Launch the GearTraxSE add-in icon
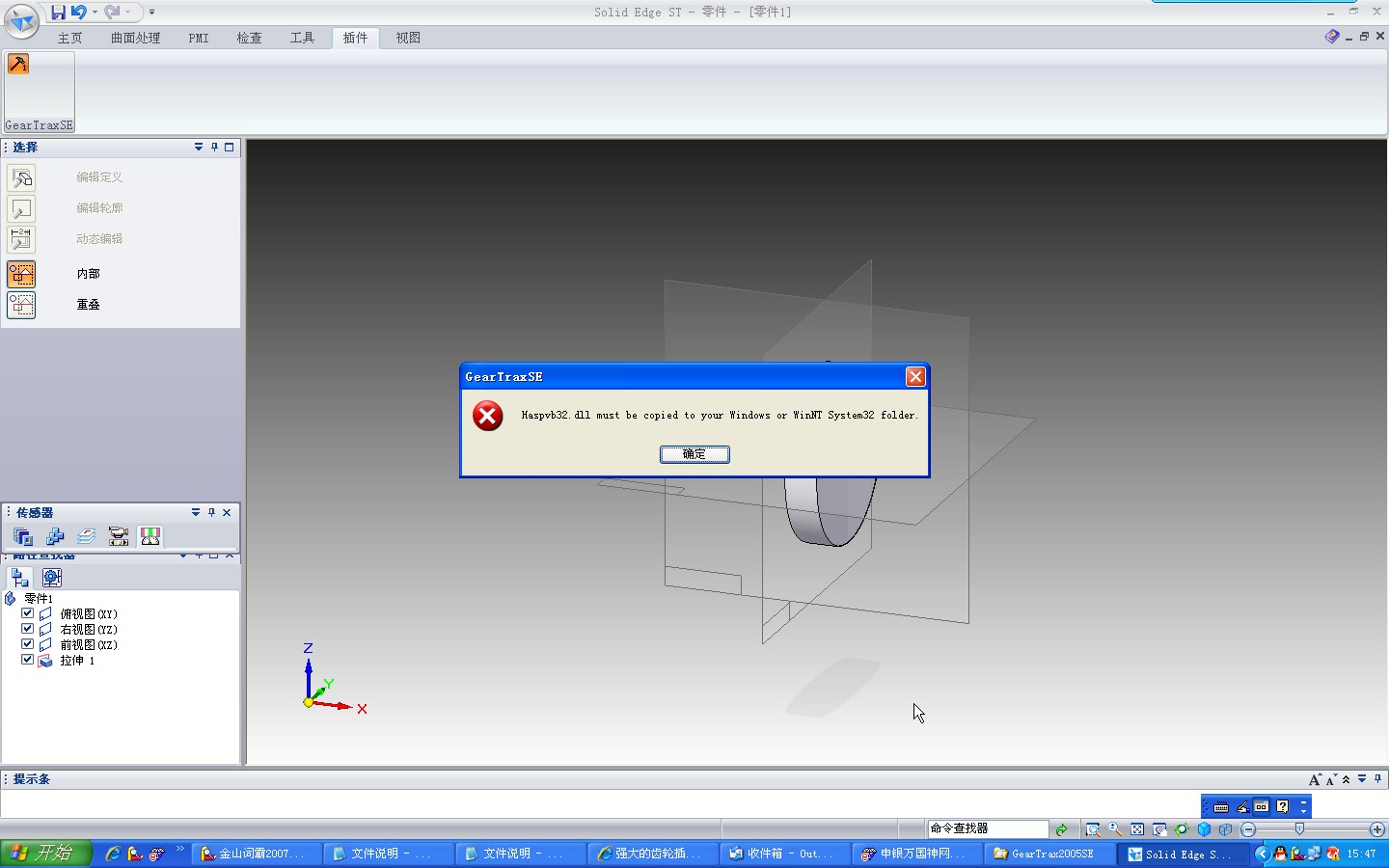This screenshot has width=1389, height=868. tap(18, 64)
